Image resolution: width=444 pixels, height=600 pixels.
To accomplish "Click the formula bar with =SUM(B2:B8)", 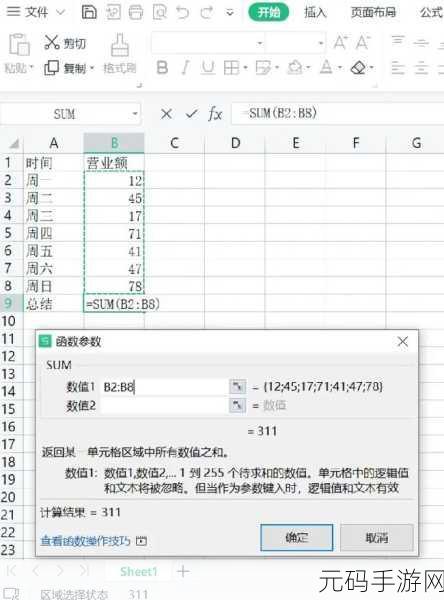I will [337, 113].
